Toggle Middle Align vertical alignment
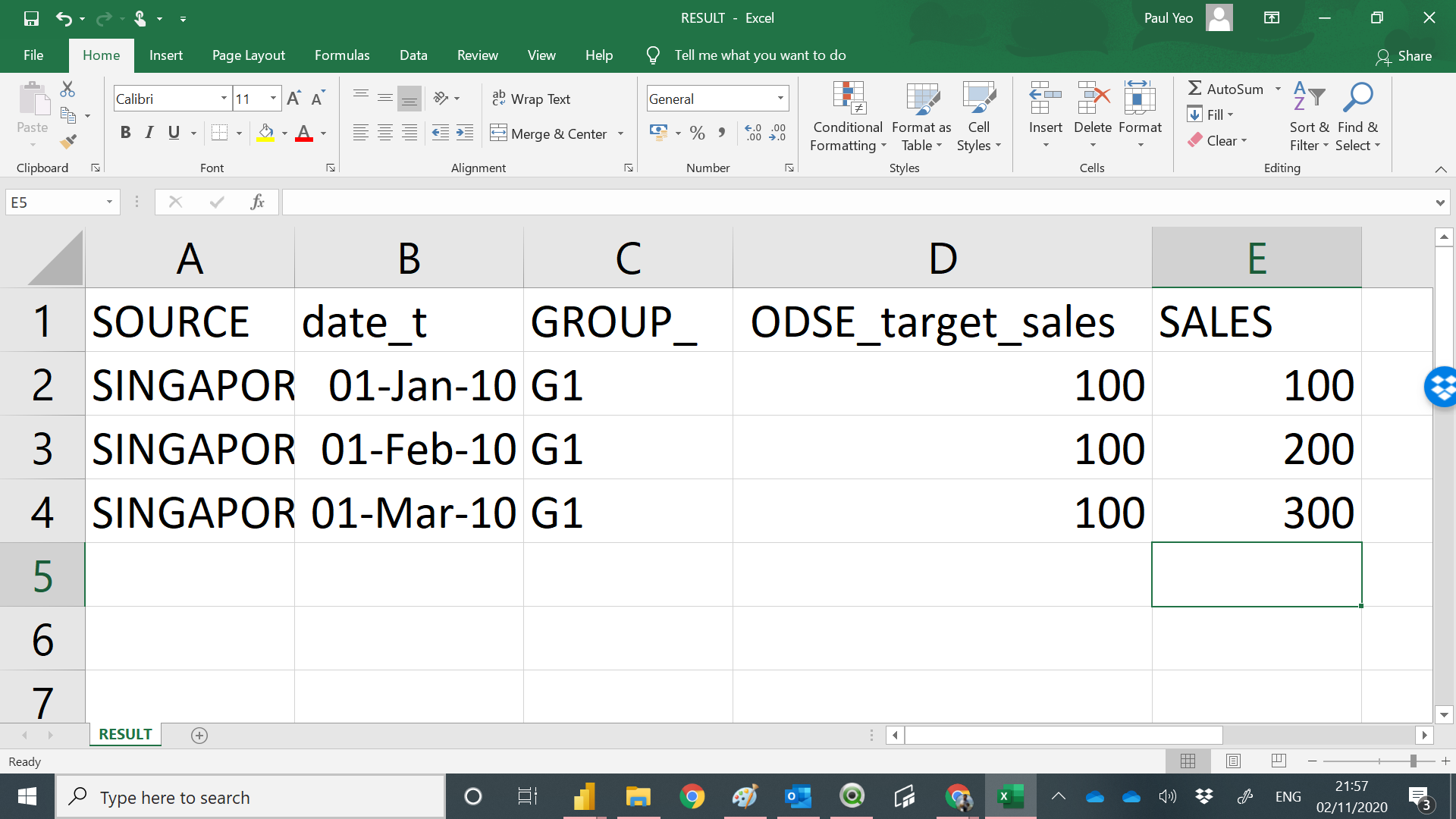This screenshot has width=1456, height=819. pyautogui.click(x=385, y=99)
